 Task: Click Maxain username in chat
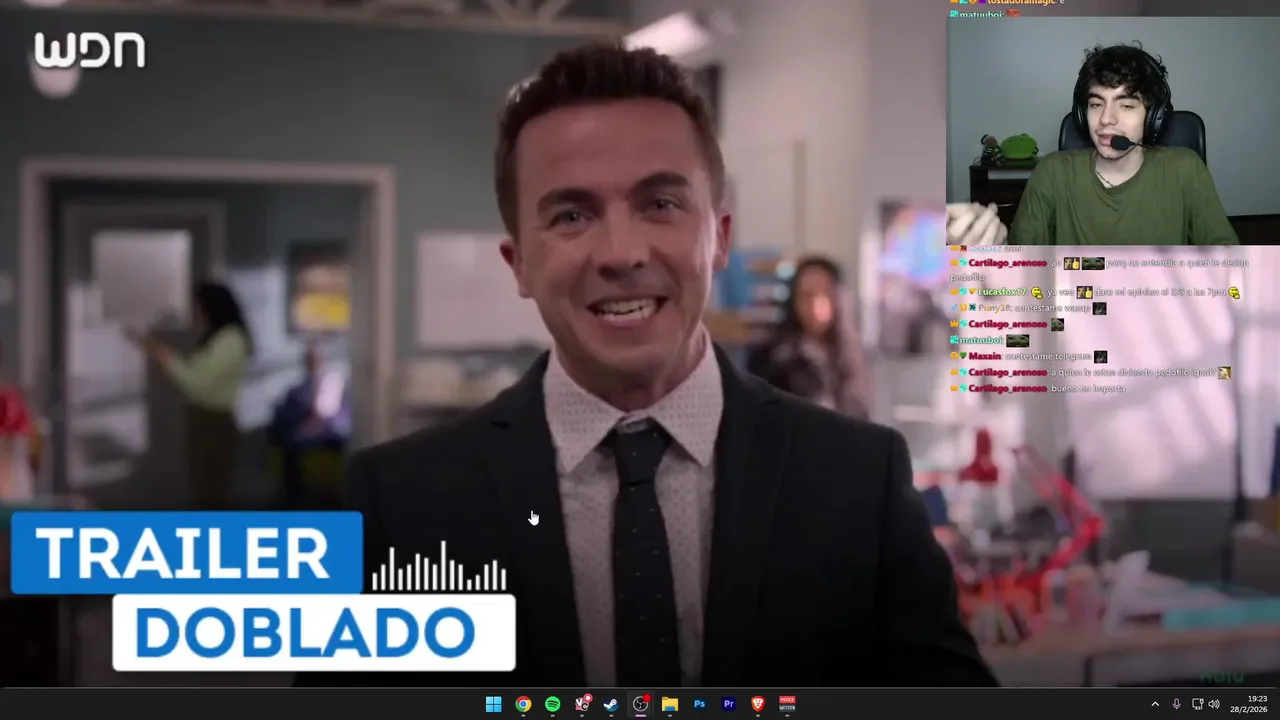[985, 356]
